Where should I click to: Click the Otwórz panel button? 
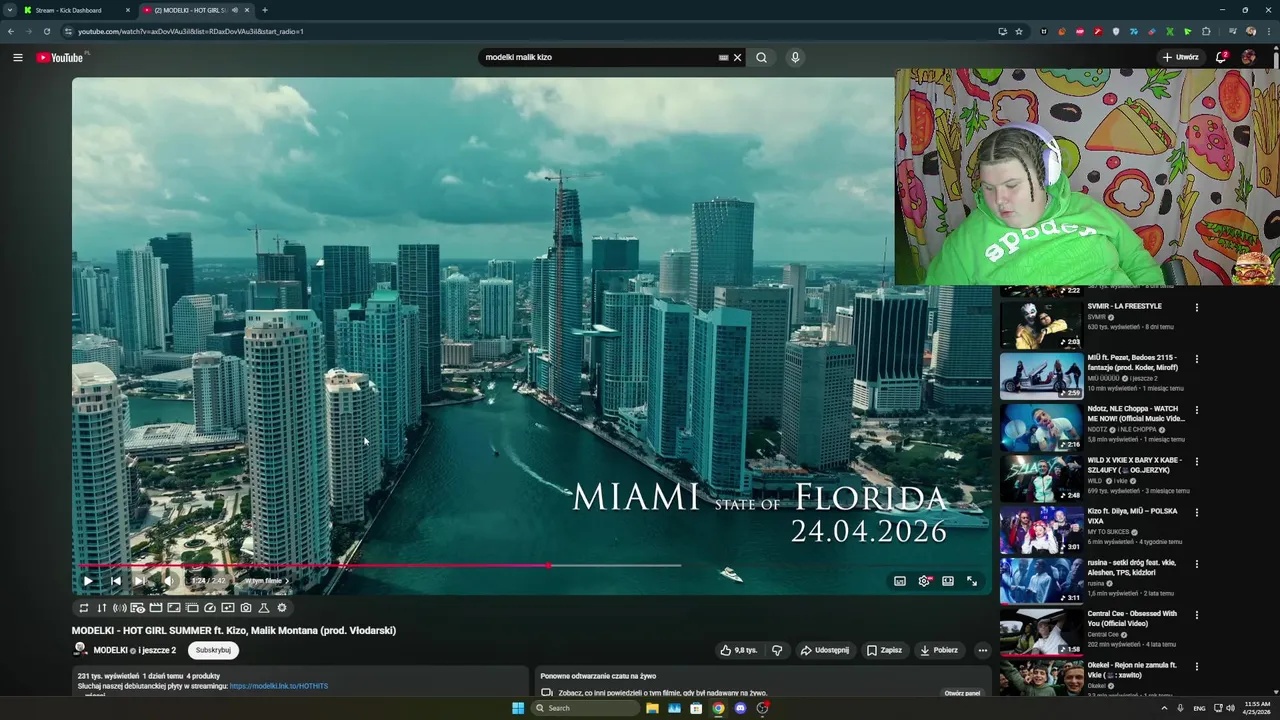click(962, 693)
